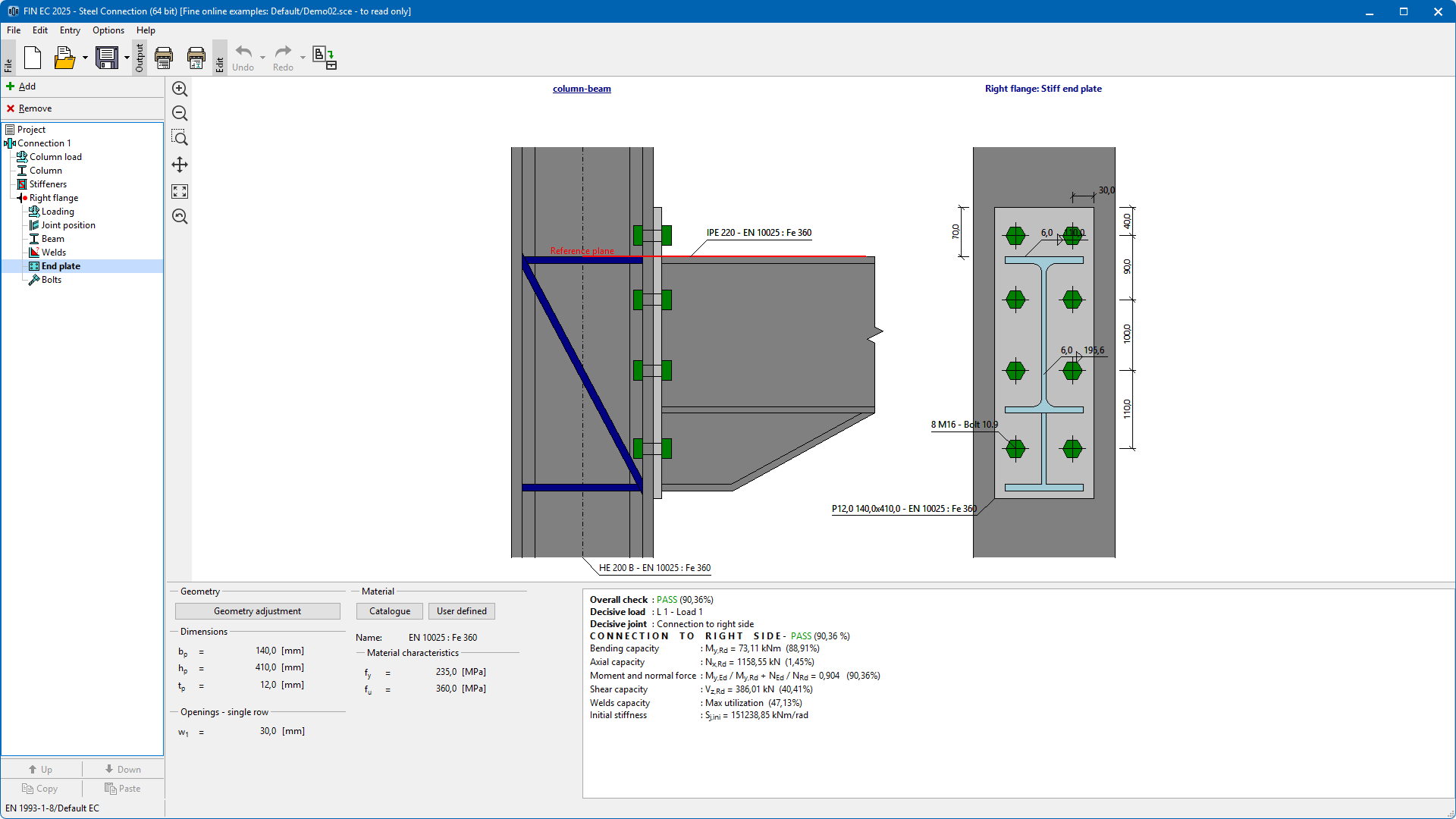Click the Save file floppy icon

107,58
